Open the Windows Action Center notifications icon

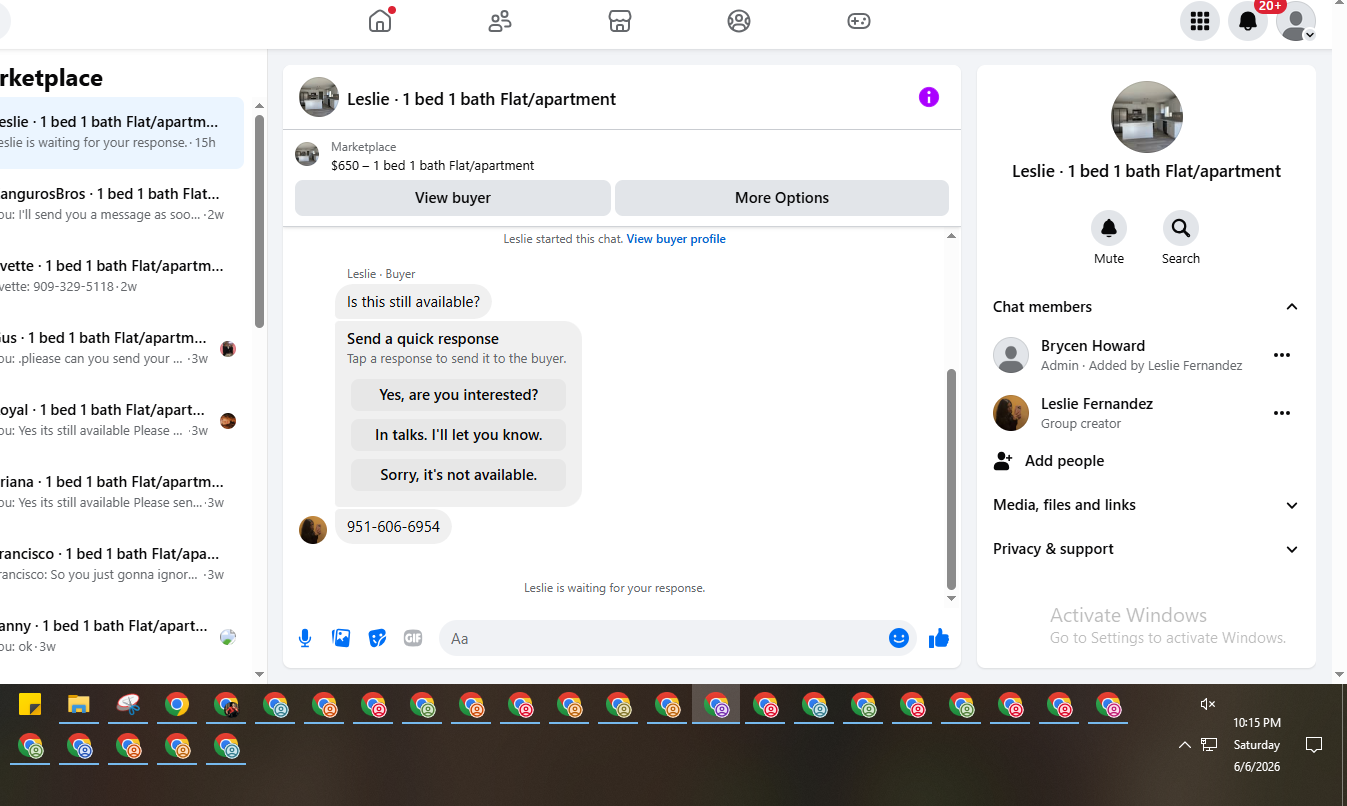tap(1314, 745)
